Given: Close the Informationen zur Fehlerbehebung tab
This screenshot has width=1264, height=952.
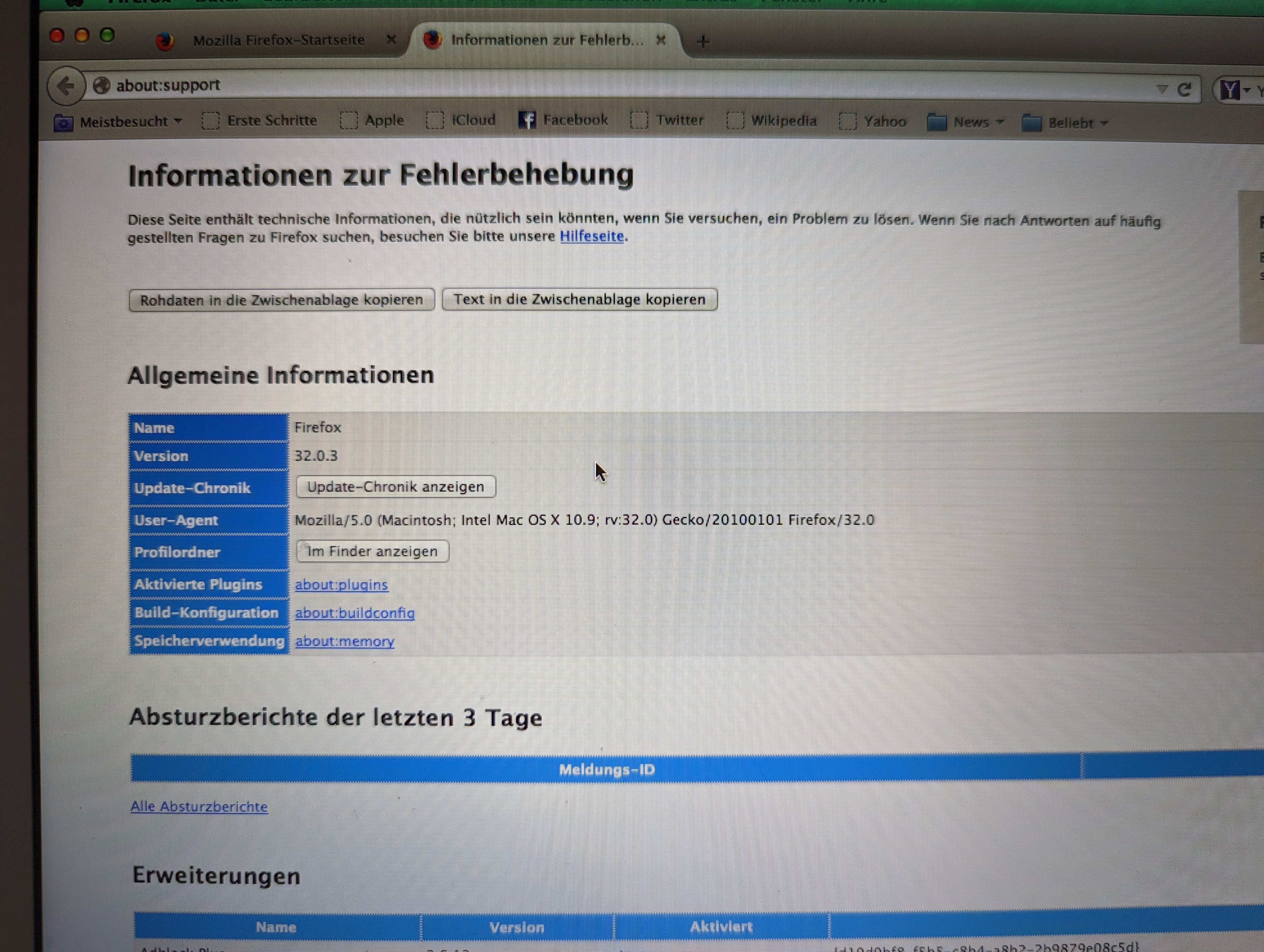Looking at the screenshot, I should tap(661, 40).
